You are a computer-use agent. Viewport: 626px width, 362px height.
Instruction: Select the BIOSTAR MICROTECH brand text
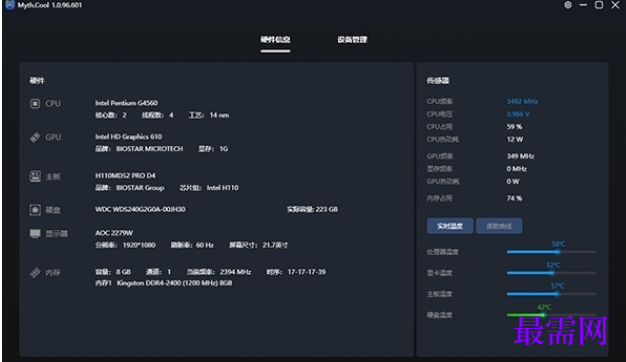coord(149,149)
